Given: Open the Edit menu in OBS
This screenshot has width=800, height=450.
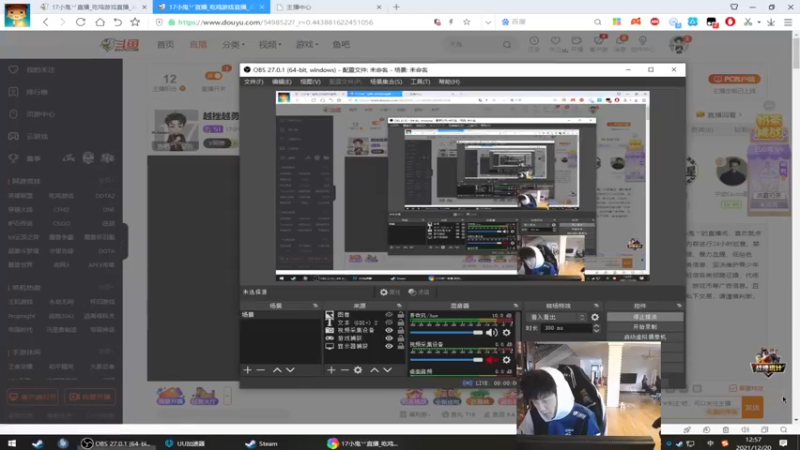Looking at the screenshot, I should tap(282, 82).
